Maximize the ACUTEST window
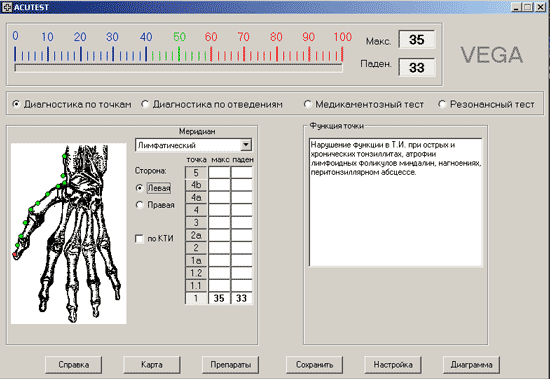The width and height of the screenshot is (550, 379). (527, 7)
